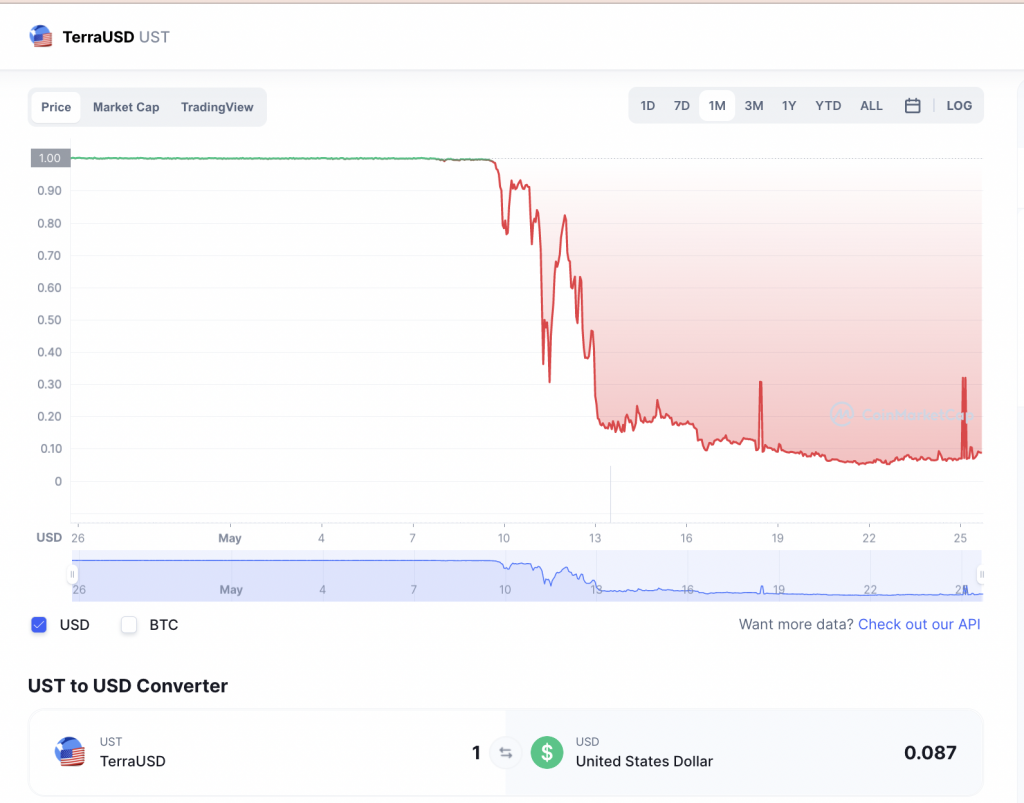Enable the BTC checkbox
The height and width of the screenshot is (803, 1024).
pyautogui.click(x=129, y=625)
